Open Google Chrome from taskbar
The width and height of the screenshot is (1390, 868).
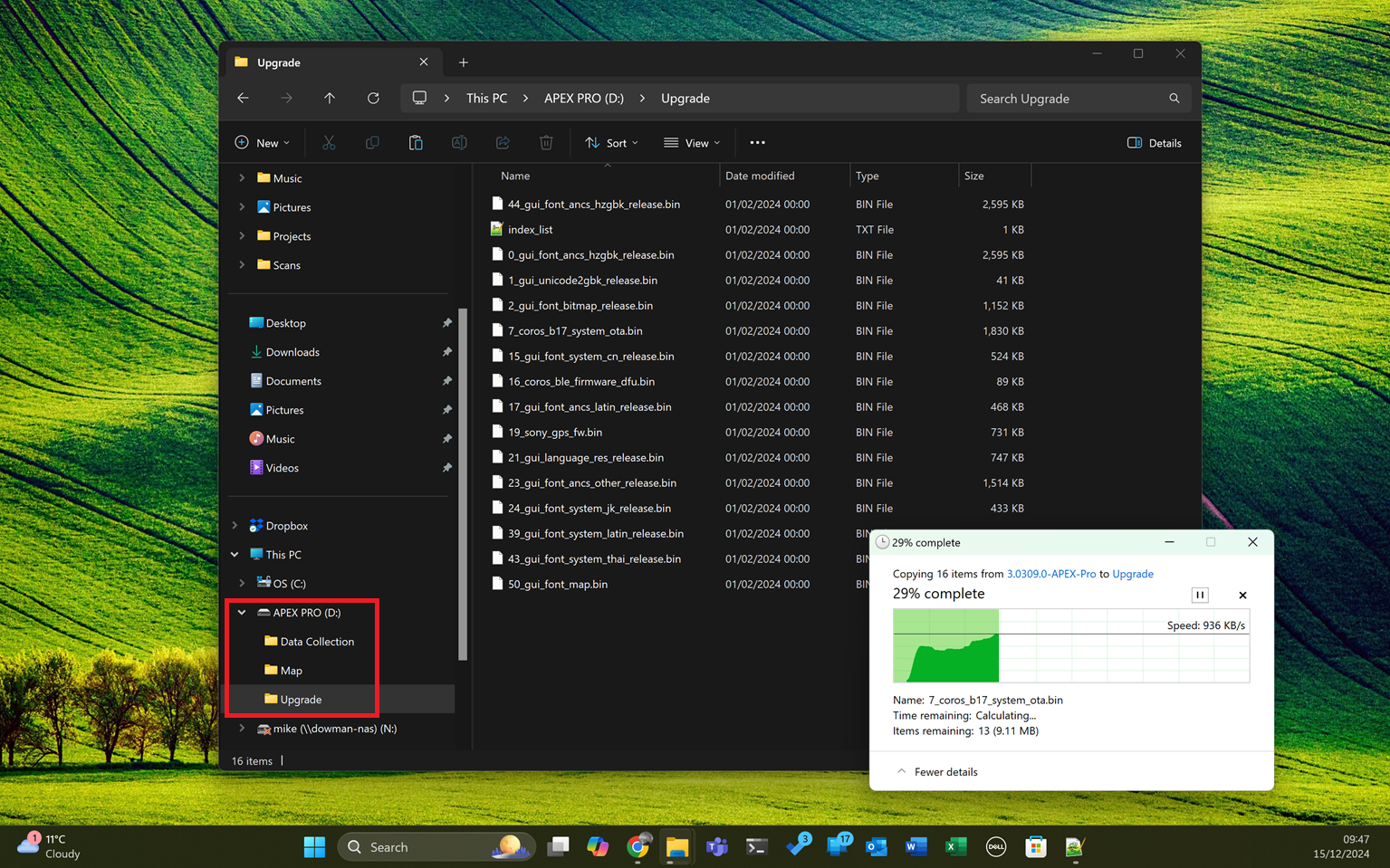(637, 847)
